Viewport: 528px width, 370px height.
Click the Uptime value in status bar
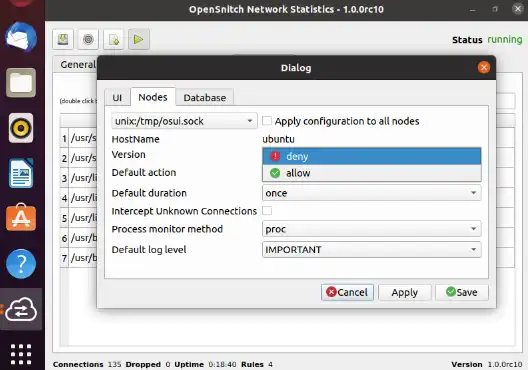point(222,364)
